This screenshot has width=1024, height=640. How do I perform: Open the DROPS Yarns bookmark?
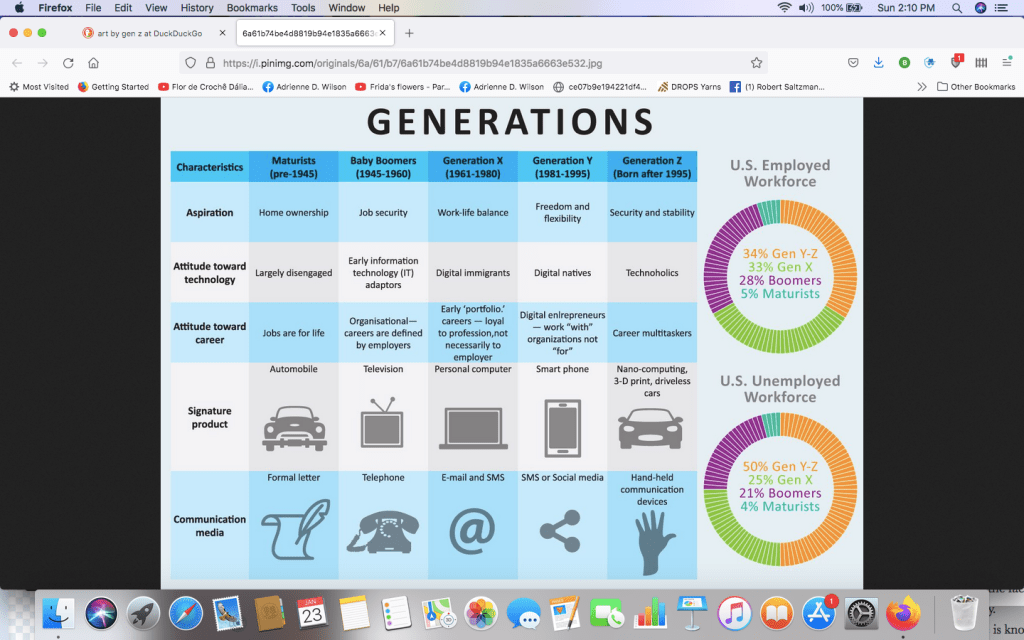[690, 87]
